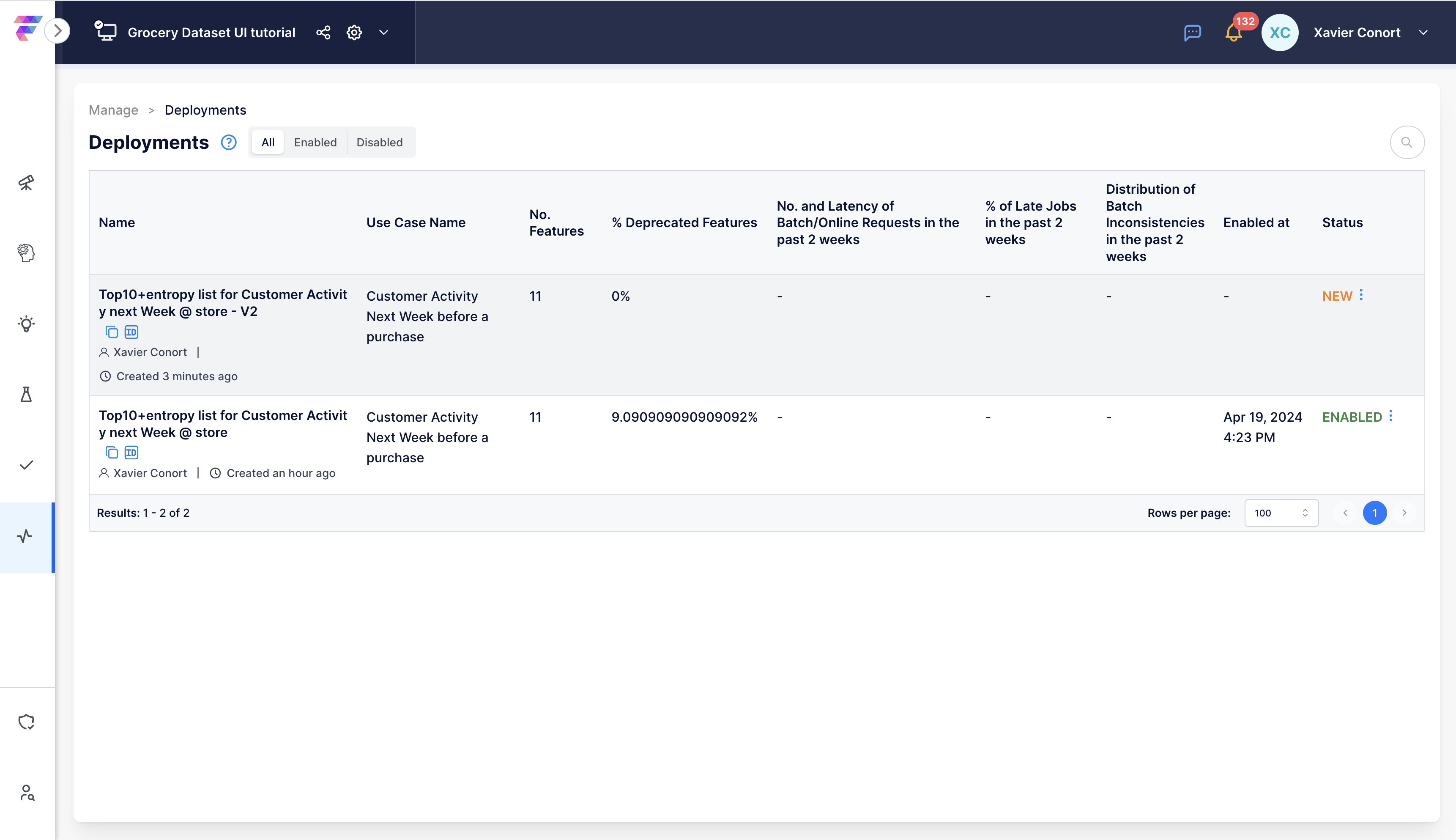Screen dimensions: 1456x840
Task: Click the % Deprecated Features column header
Action: [x=684, y=223]
